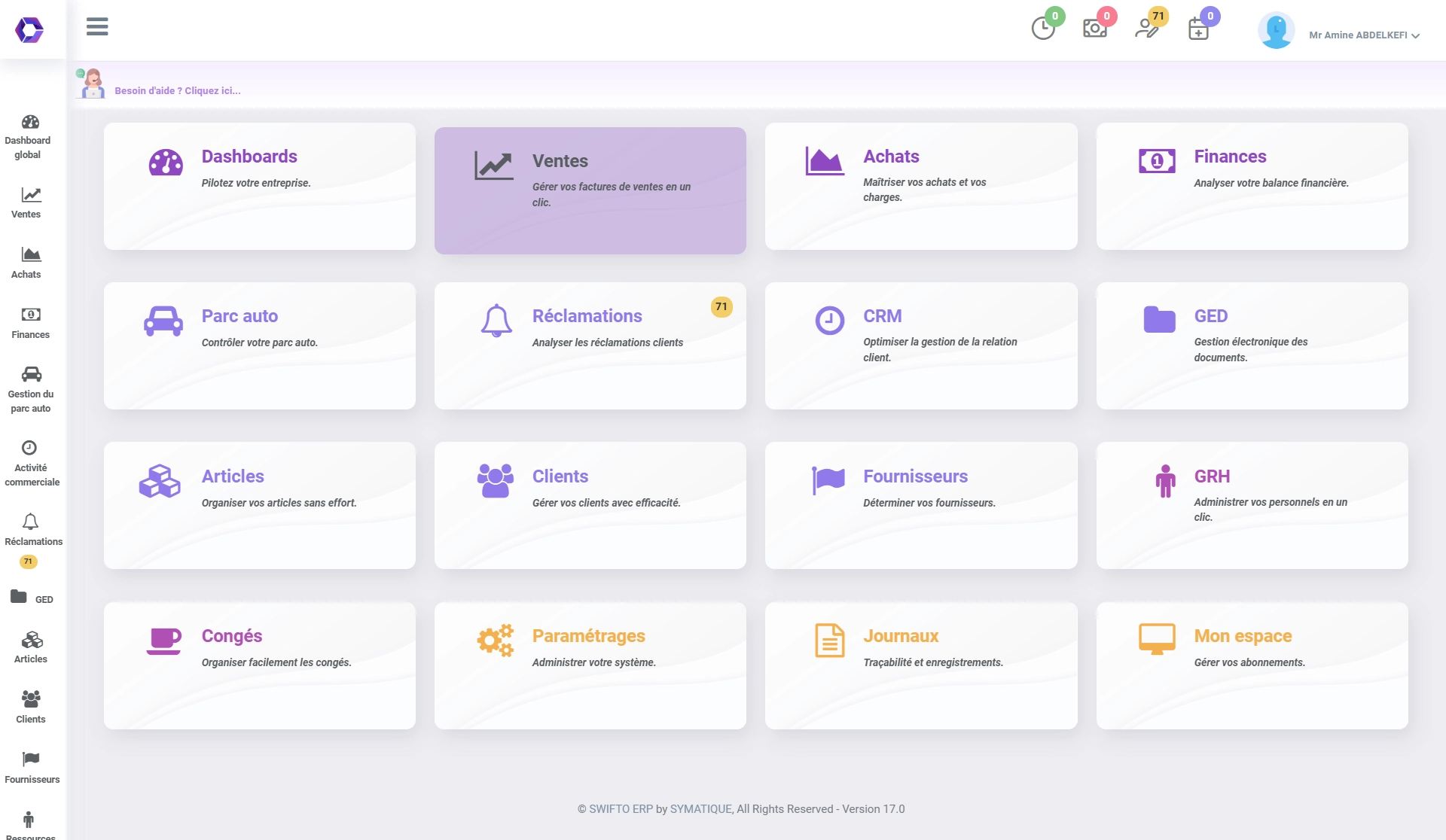Open the Mon espace card title
Viewport: 1446px width, 840px height.
[x=1243, y=636]
